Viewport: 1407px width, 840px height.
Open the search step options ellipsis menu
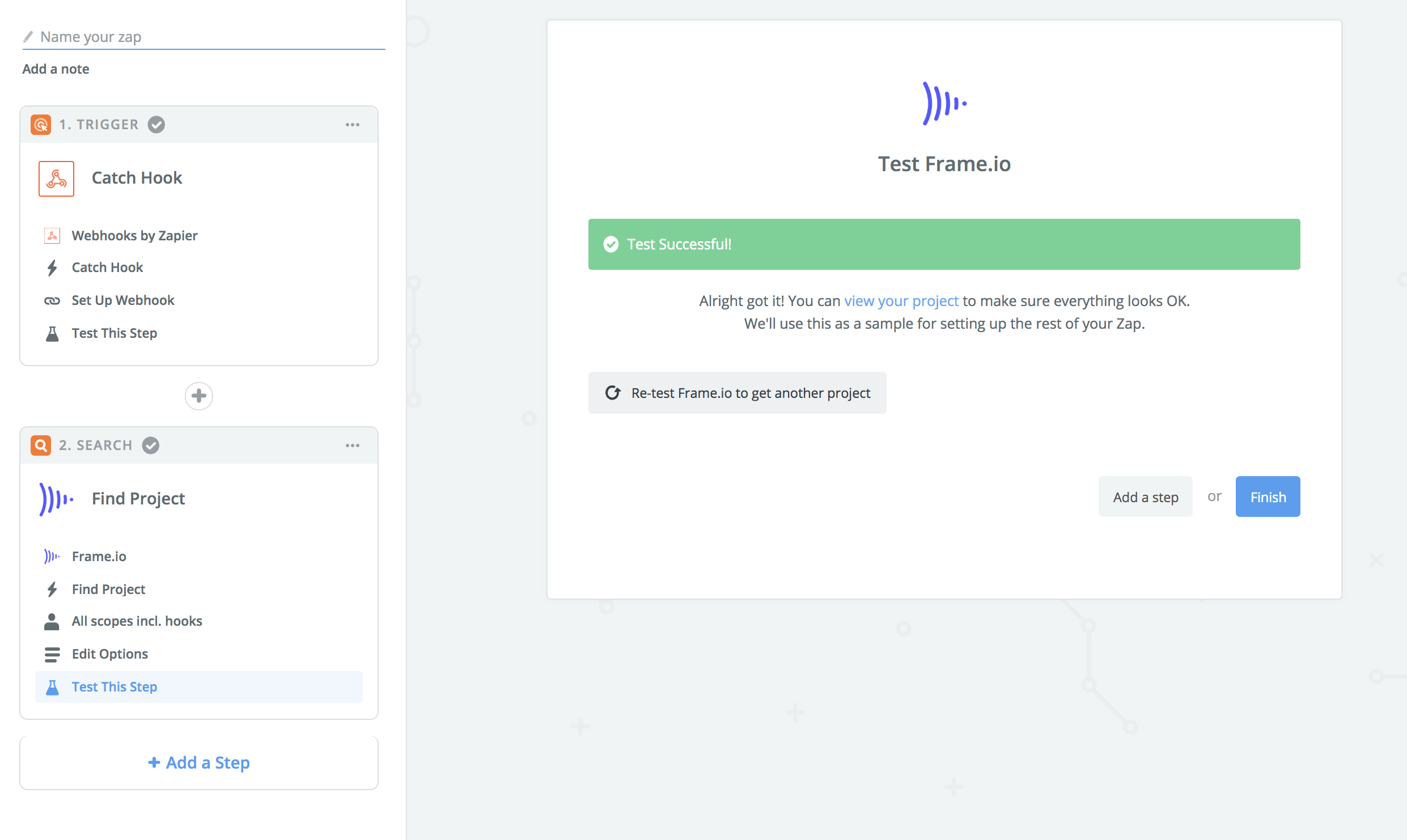pos(353,446)
